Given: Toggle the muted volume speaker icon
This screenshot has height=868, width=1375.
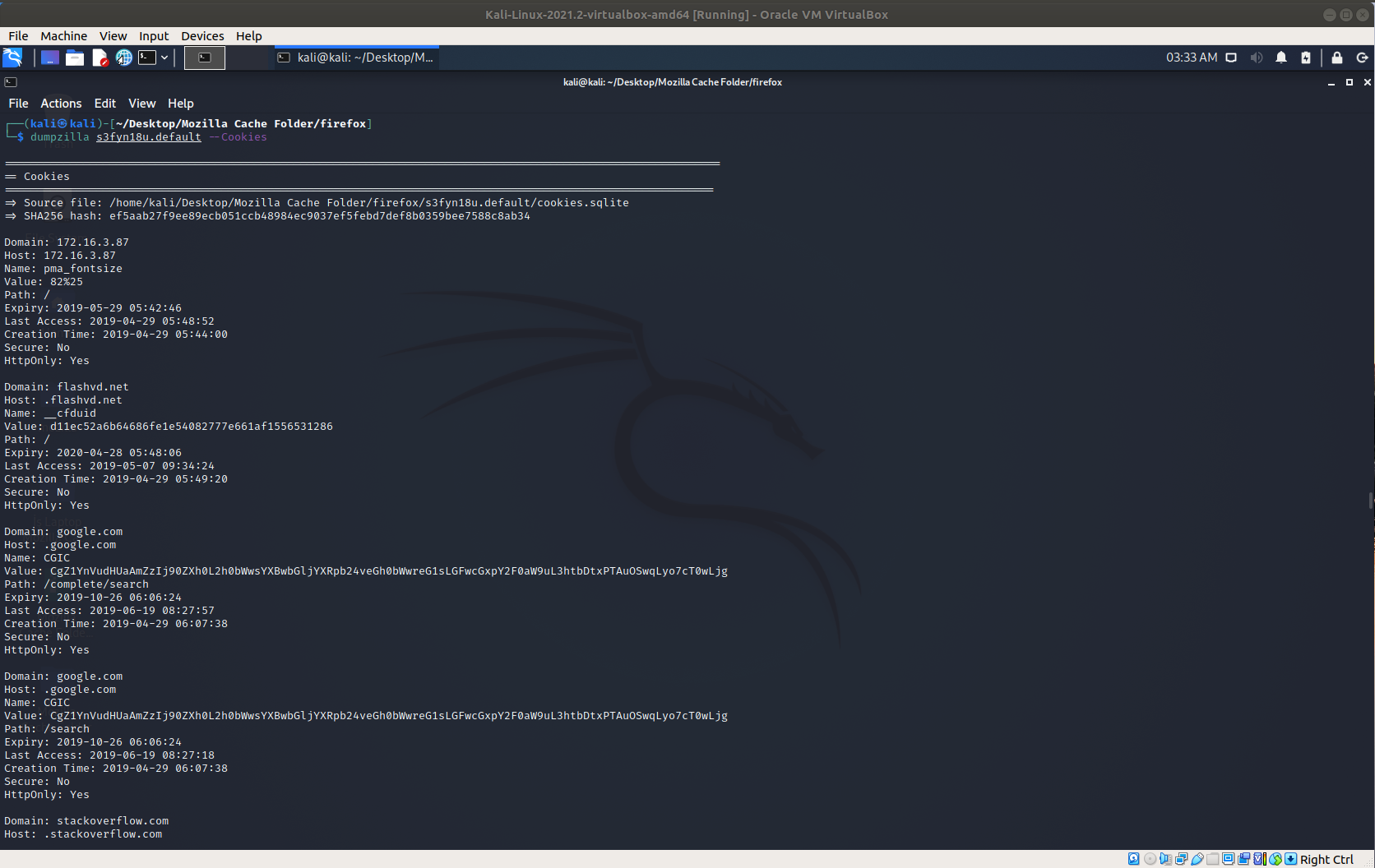Looking at the screenshot, I should (x=1256, y=58).
